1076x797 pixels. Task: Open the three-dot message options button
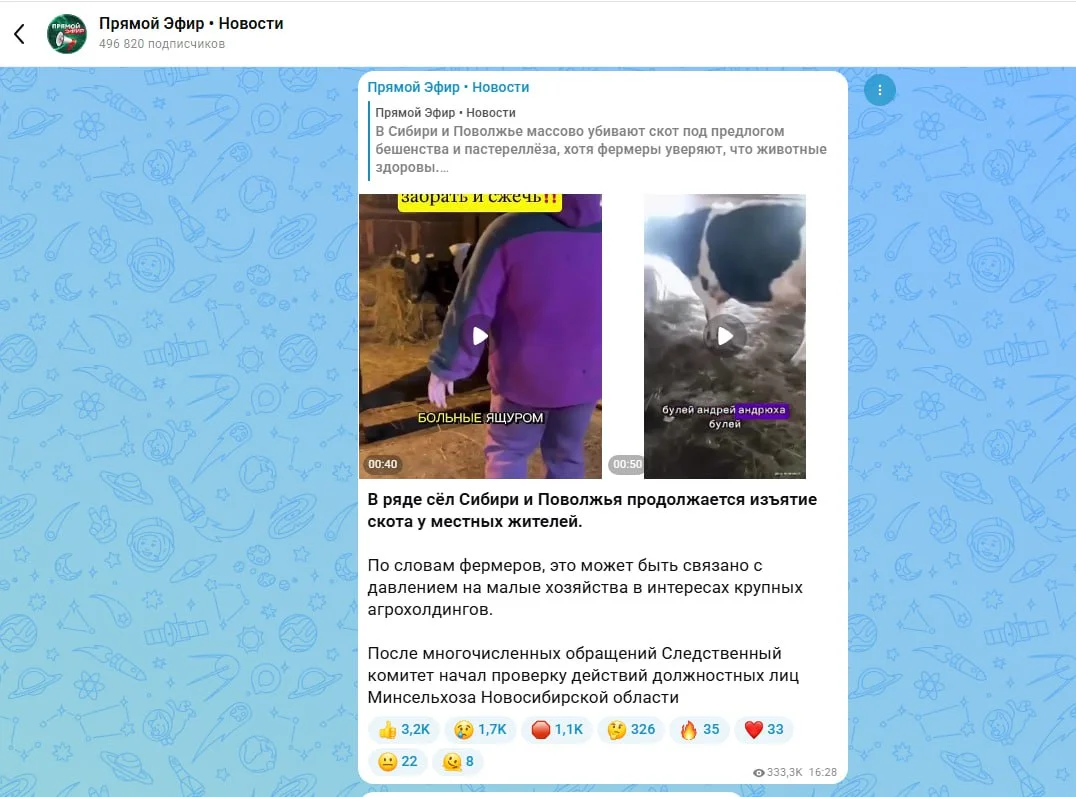pyautogui.click(x=880, y=90)
